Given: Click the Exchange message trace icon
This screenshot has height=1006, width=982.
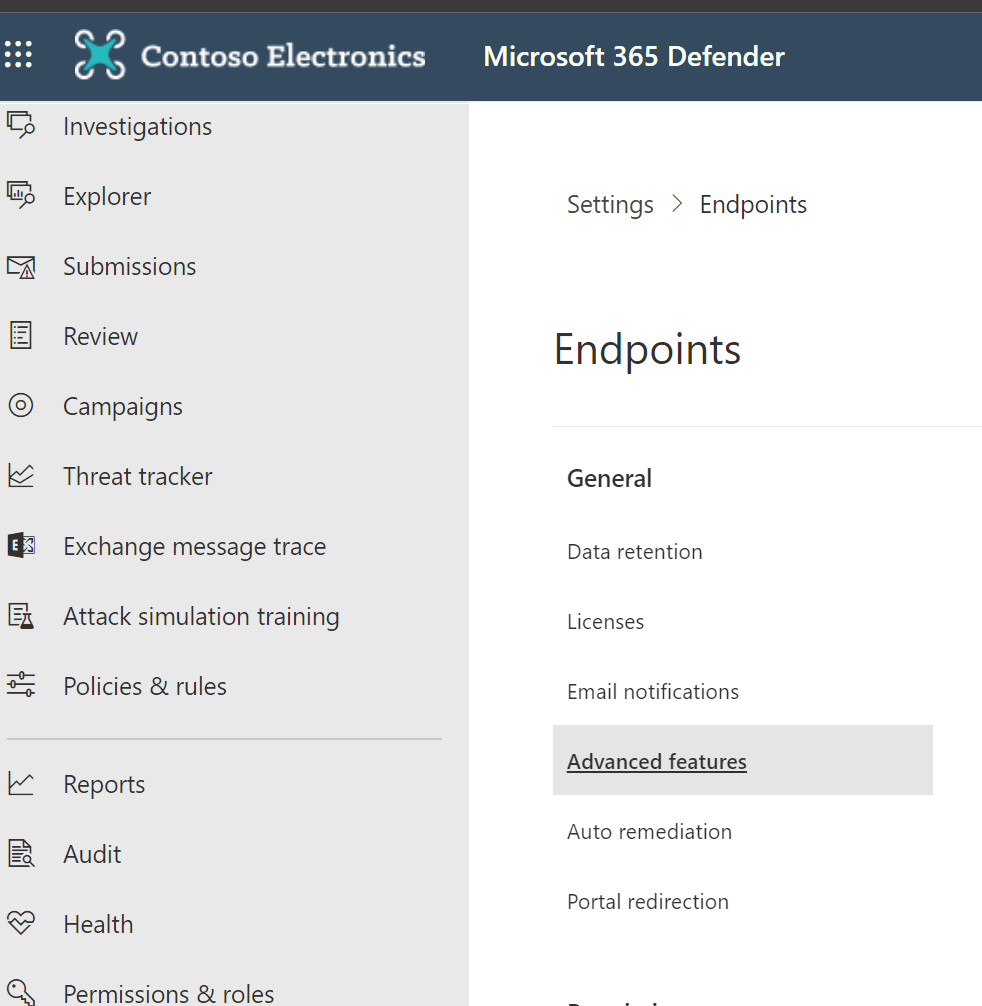Looking at the screenshot, I should 21,546.
